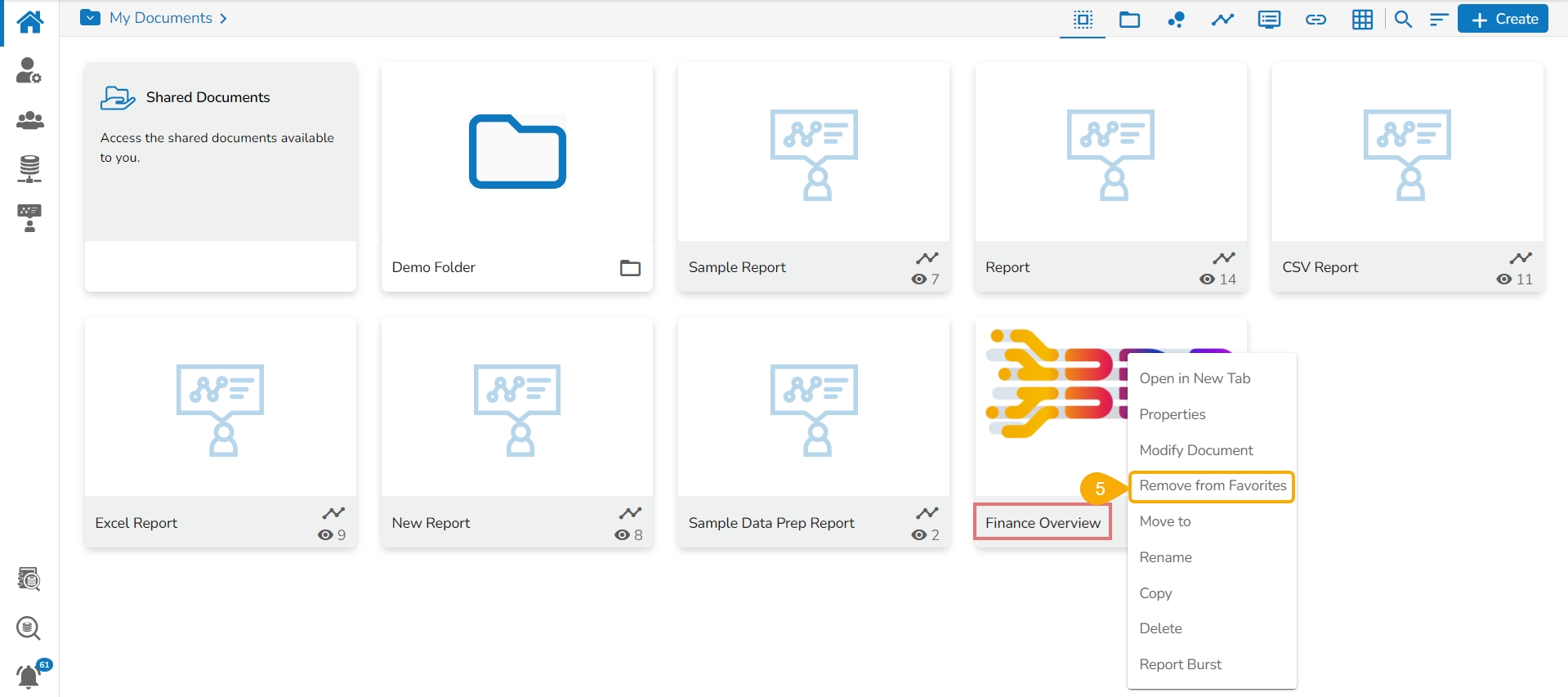Viewport: 1568px width, 697px height.
Task: Click Open in New Tab menu entry
Action: coord(1195,378)
